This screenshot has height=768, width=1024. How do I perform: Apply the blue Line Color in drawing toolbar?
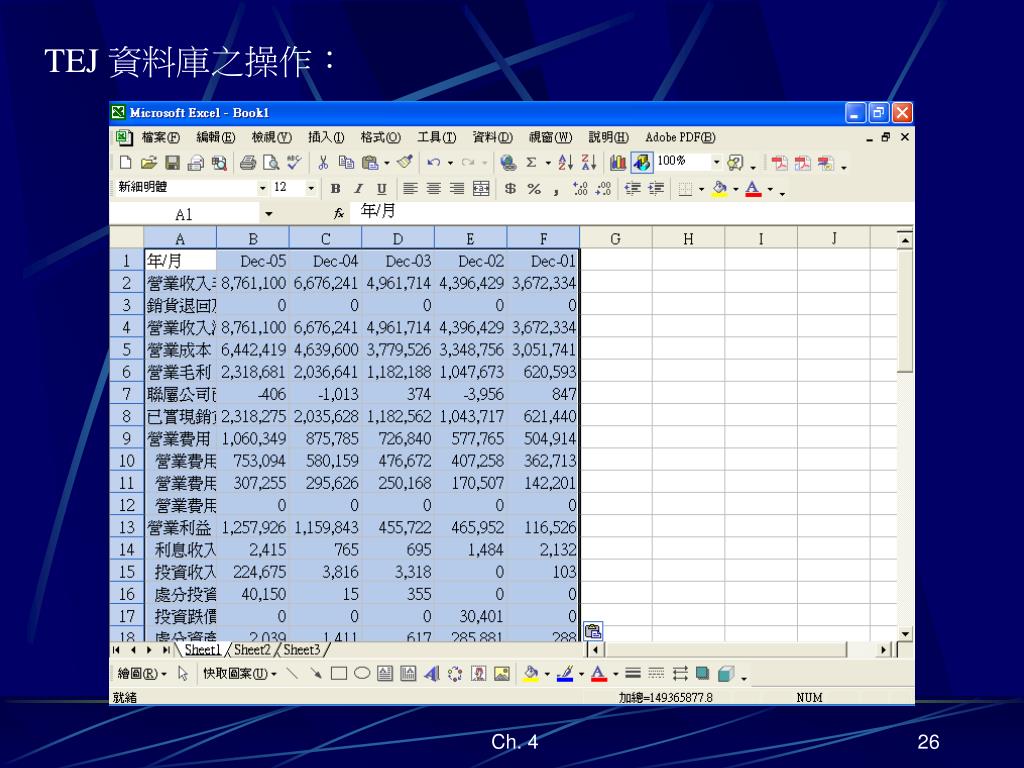tap(565, 673)
